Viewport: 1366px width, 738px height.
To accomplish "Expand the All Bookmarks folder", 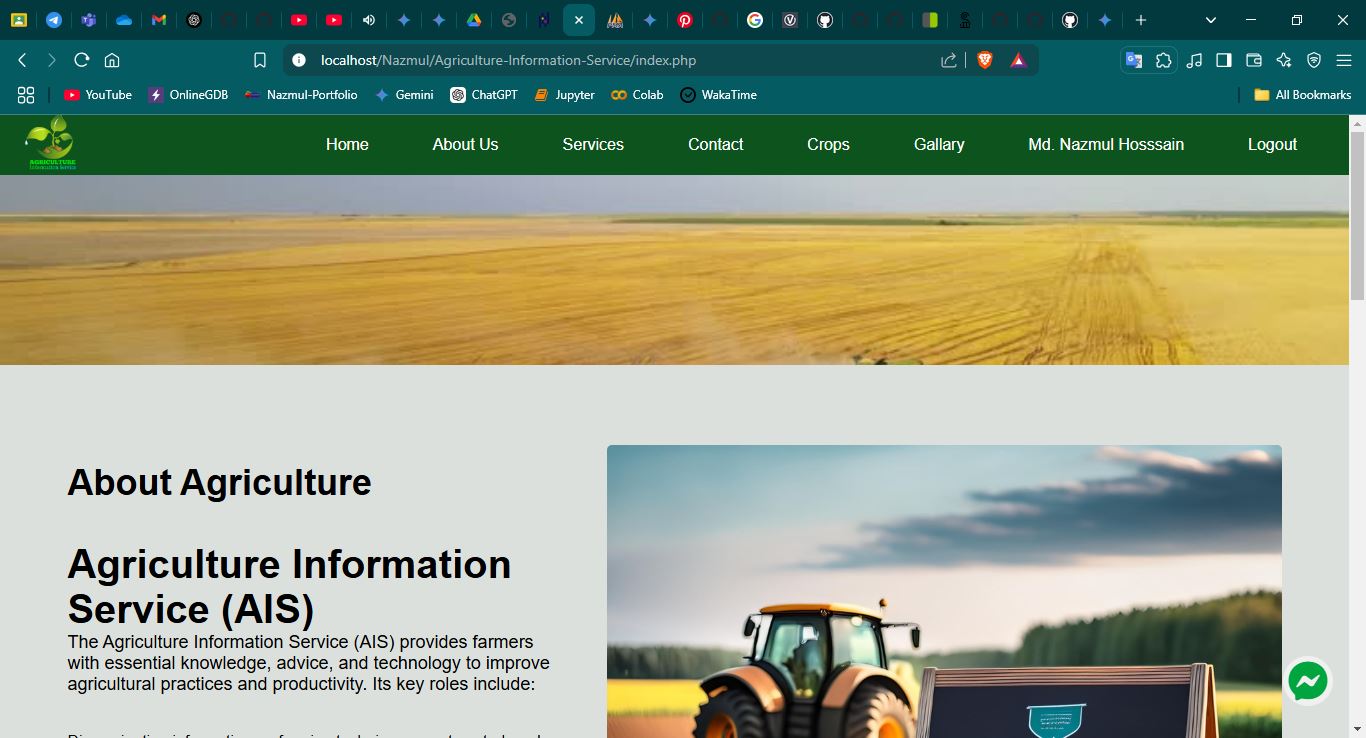I will [1303, 95].
